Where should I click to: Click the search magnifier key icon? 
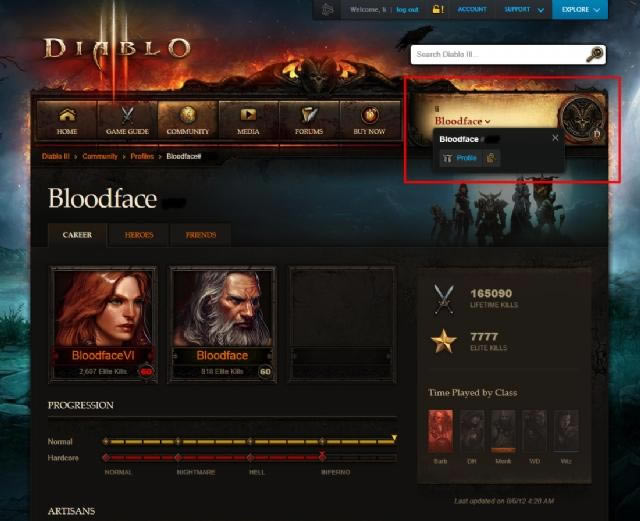(x=595, y=54)
